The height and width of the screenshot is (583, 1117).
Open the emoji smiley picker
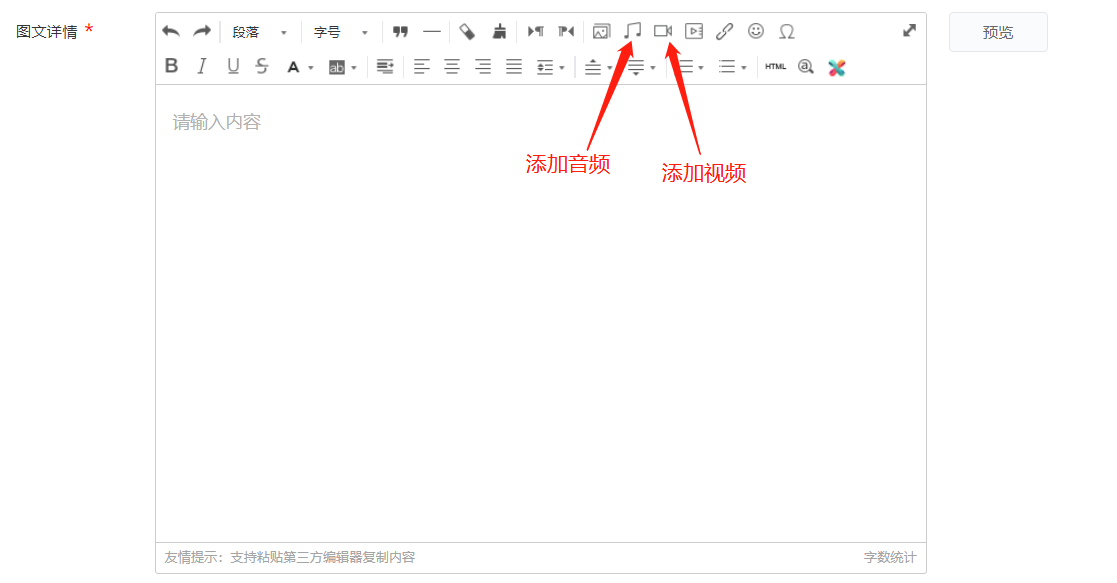tap(756, 31)
